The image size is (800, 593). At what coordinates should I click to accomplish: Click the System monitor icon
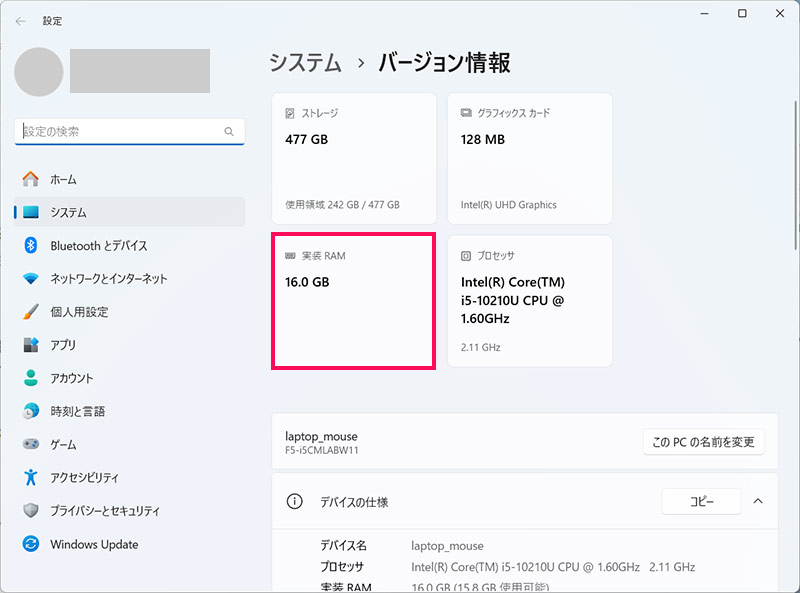31,212
